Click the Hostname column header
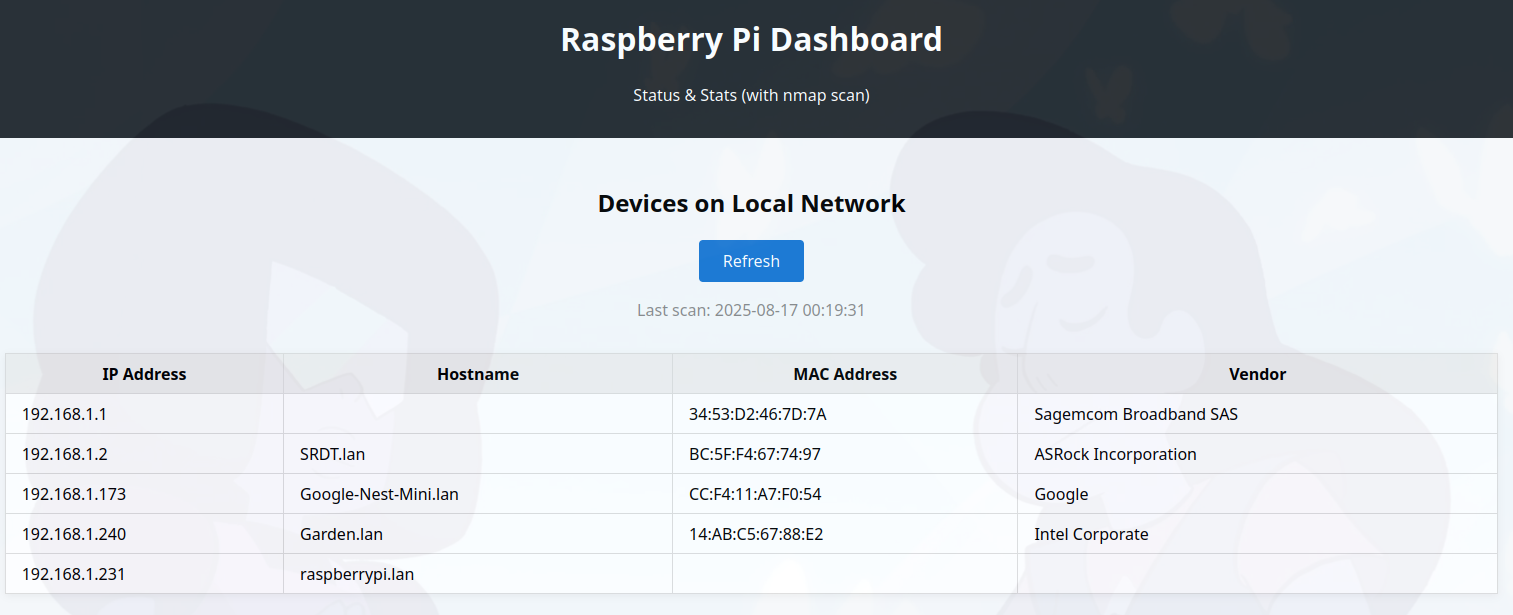The width and height of the screenshot is (1513, 615). pyautogui.click(x=478, y=374)
